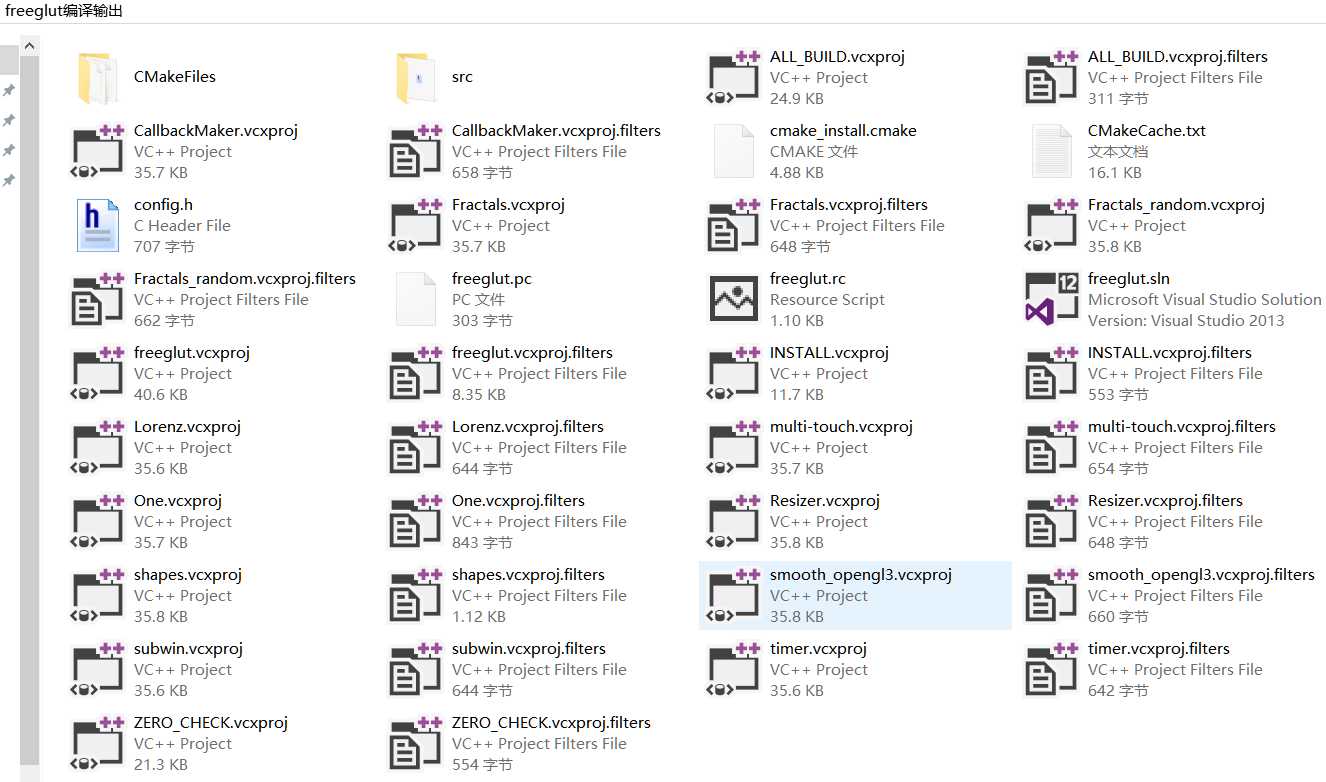1326x782 pixels.
Task: Select the Fractals.vcxproj.filters icon
Action: pos(734,226)
